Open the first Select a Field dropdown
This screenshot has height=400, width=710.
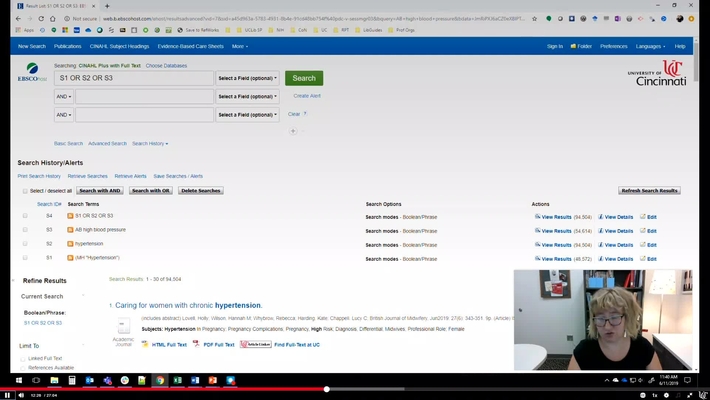pyautogui.click(x=248, y=78)
